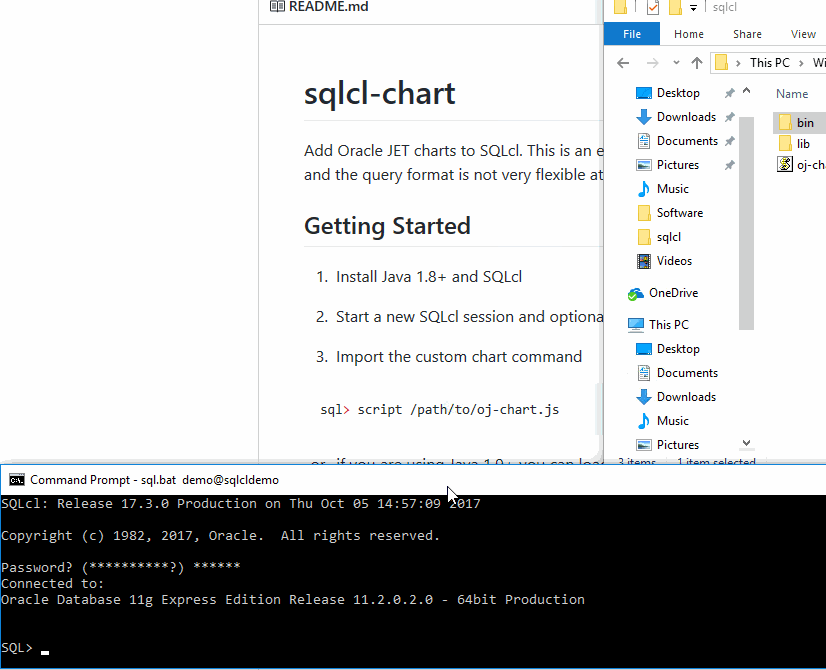Click This PC in the address bar
The height and width of the screenshot is (670, 826).
pyautogui.click(x=770, y=63)
